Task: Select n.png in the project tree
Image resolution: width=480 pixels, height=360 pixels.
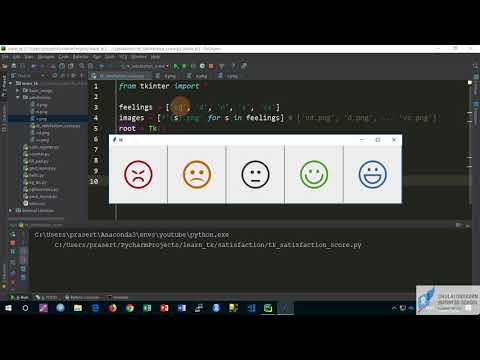Action: (39, 112)
